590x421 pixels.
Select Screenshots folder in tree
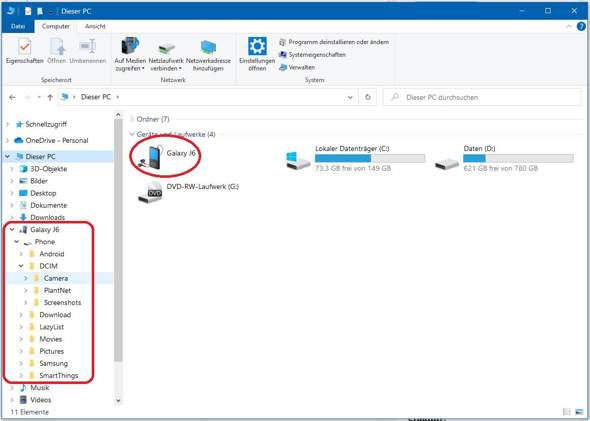click(62, 302)
